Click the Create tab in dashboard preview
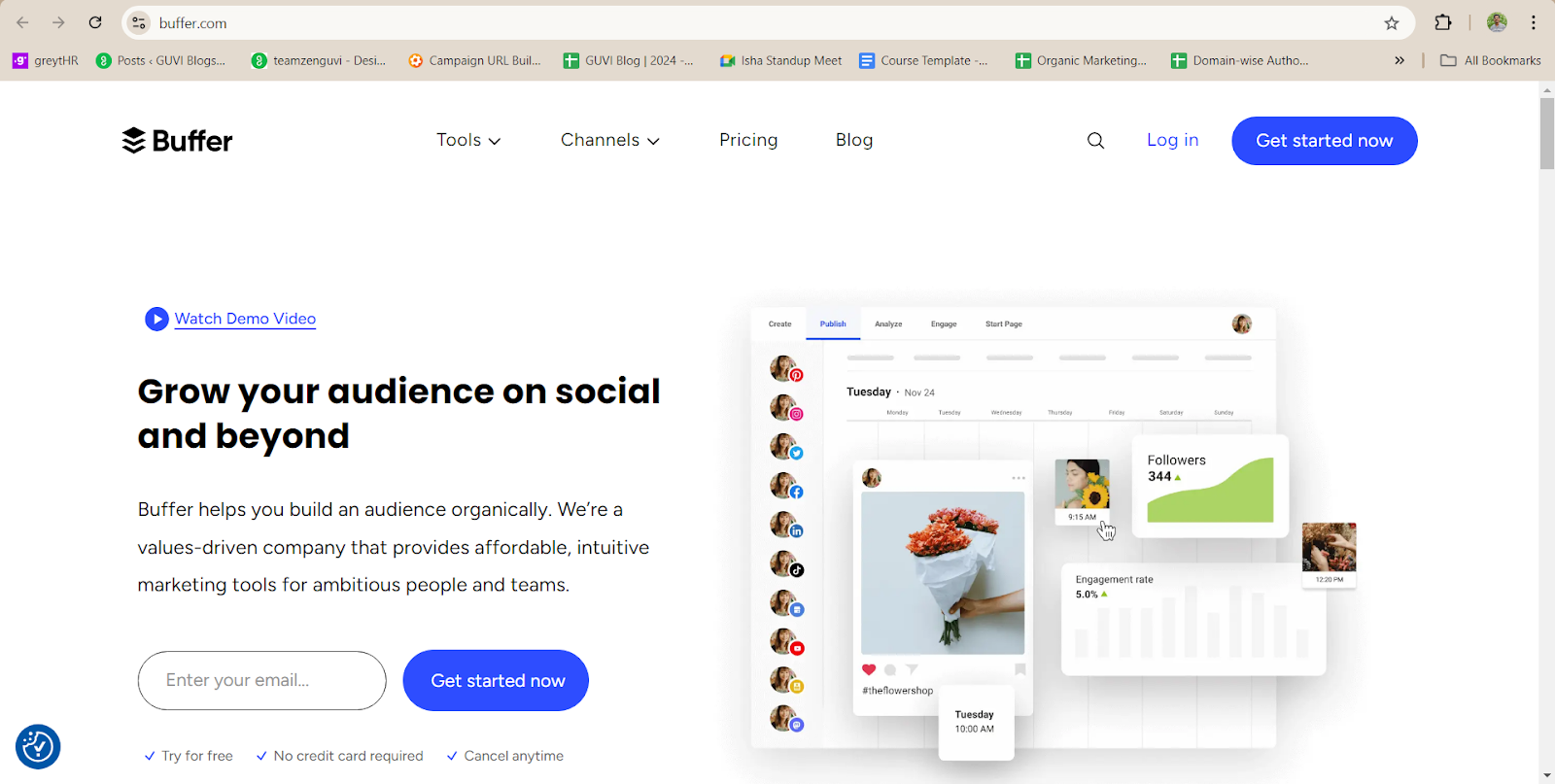1555x784 pixels. pyautogui.click(x=779, y=324)
